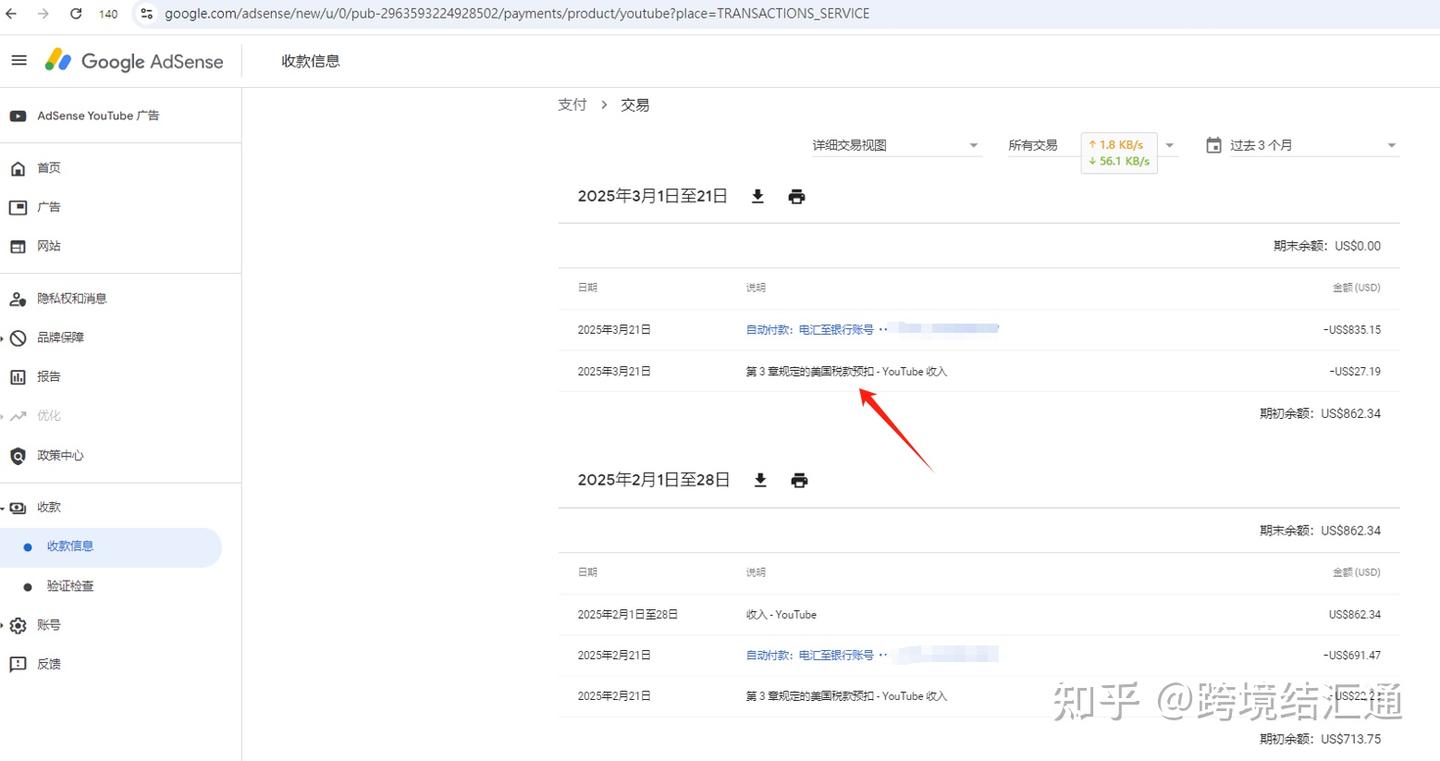The width and height of the screenshot is (1440, 761).
Task: Click the 期初余额 US$862.34 line
Action: [1320, 414]
